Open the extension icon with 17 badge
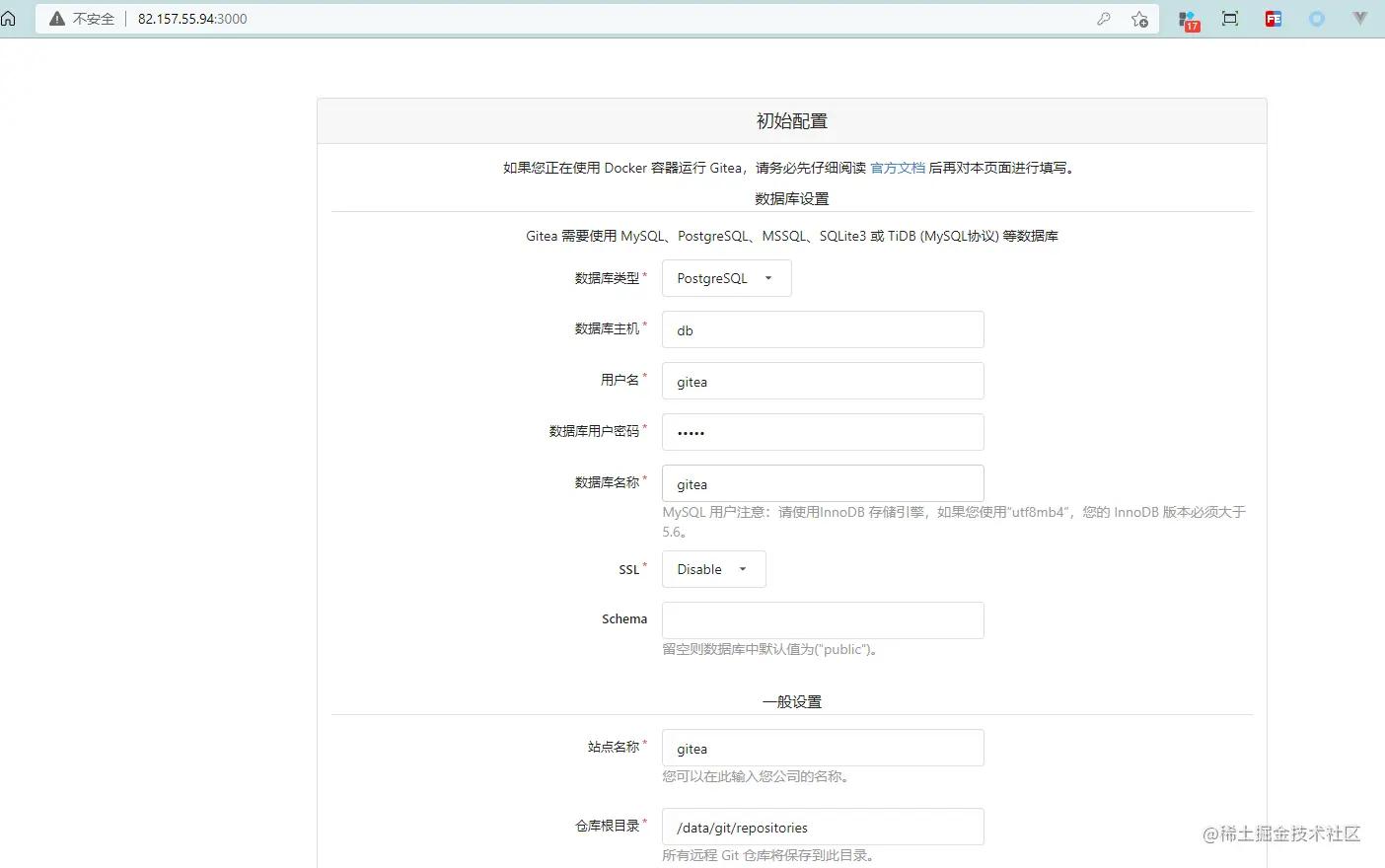Image resolution: width=1385 pixels, height=868 pixels. [x=1189, y=20]
